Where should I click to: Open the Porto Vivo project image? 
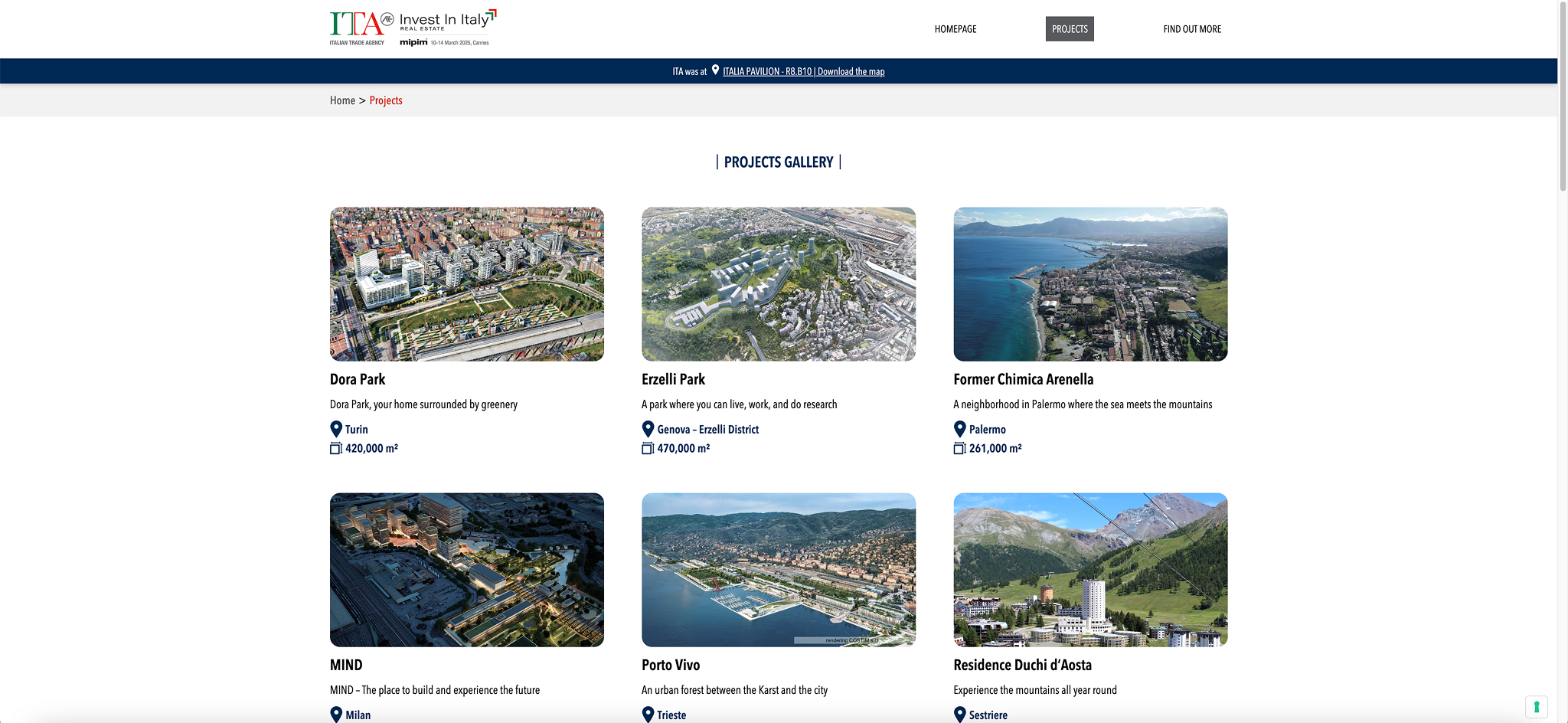tap(778, 570)
